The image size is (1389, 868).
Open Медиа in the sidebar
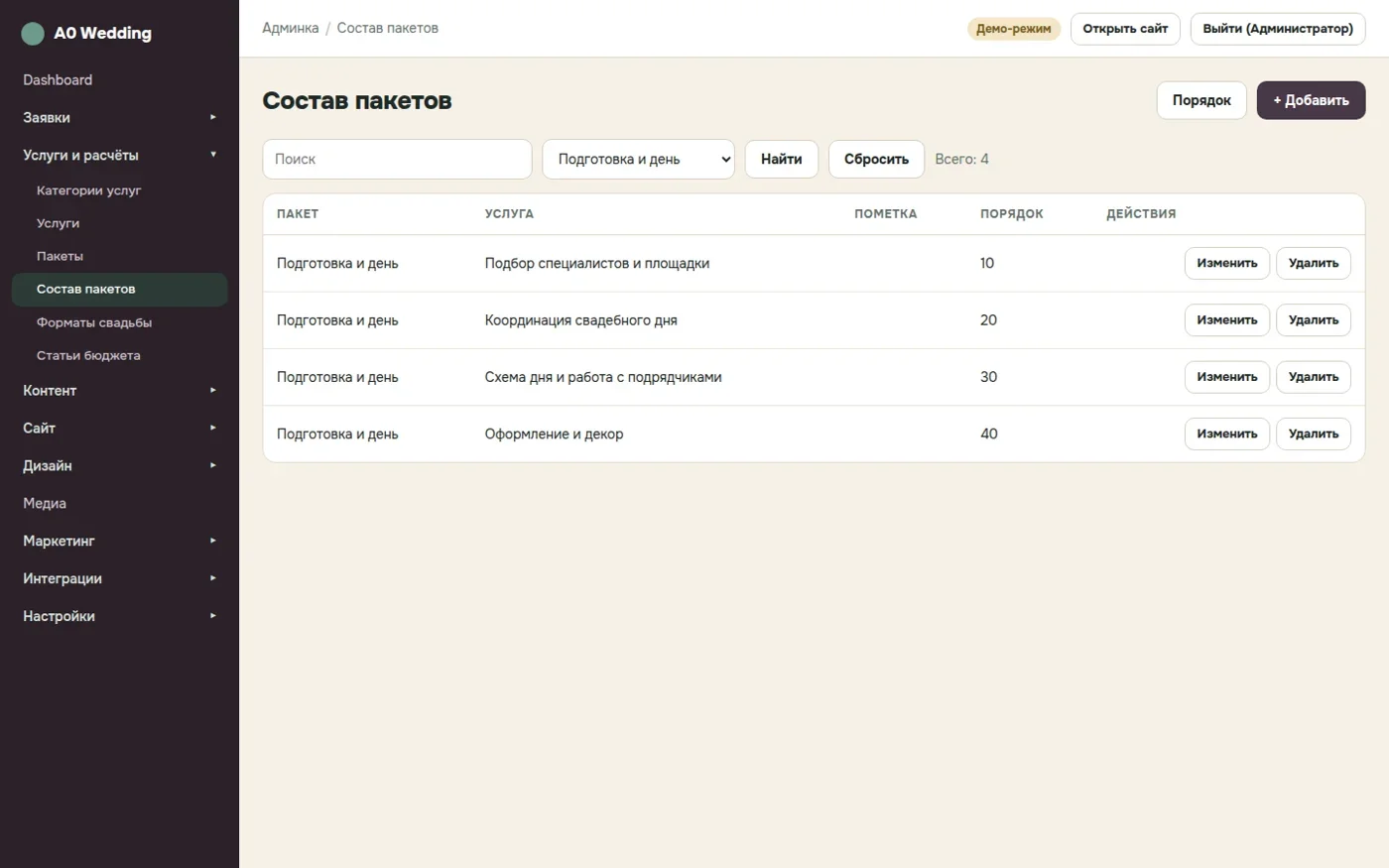pos(119,504)
